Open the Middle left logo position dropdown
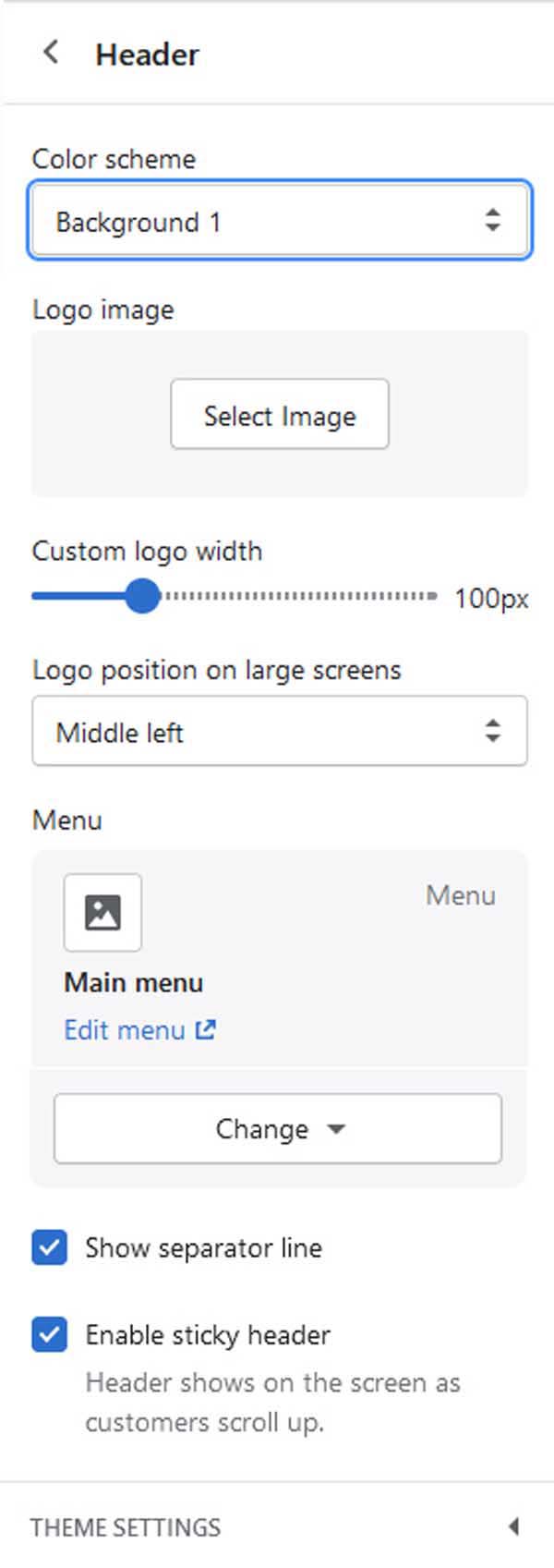The width and height of the screenshot is (554, 1568). pos(280,731)
